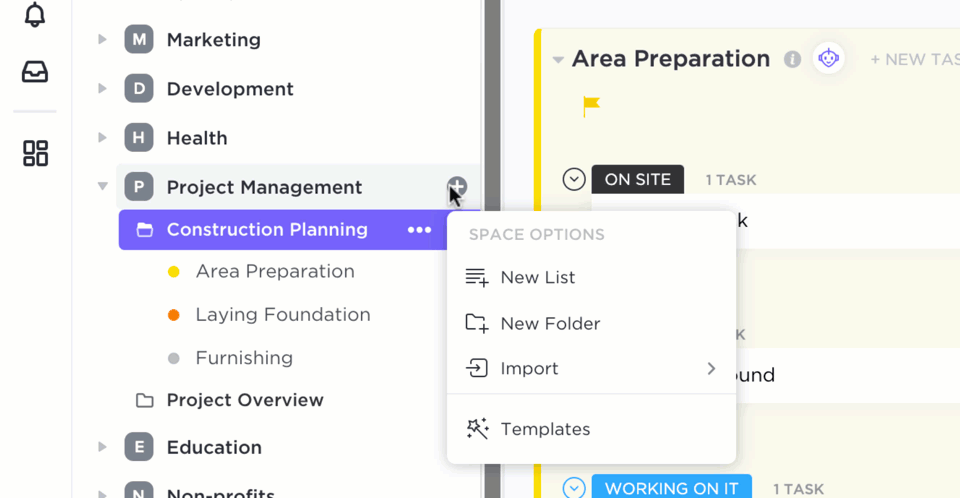Open the inbox tray icon

(x=35, y=72)
